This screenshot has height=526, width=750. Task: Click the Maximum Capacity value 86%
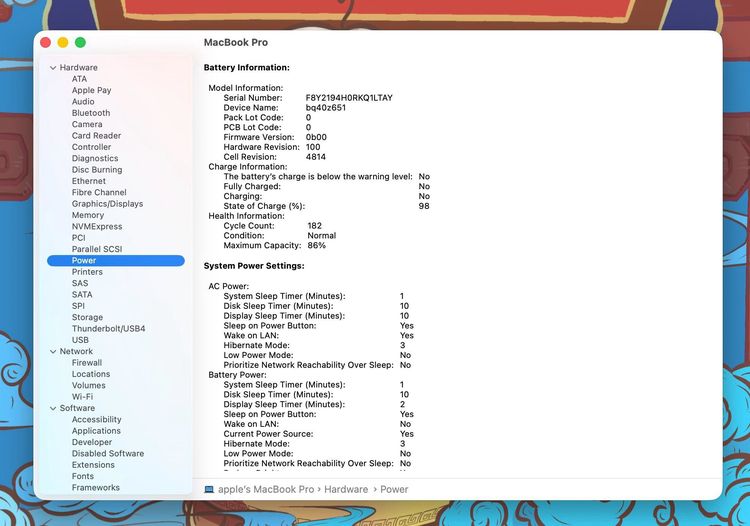[317, 245]
